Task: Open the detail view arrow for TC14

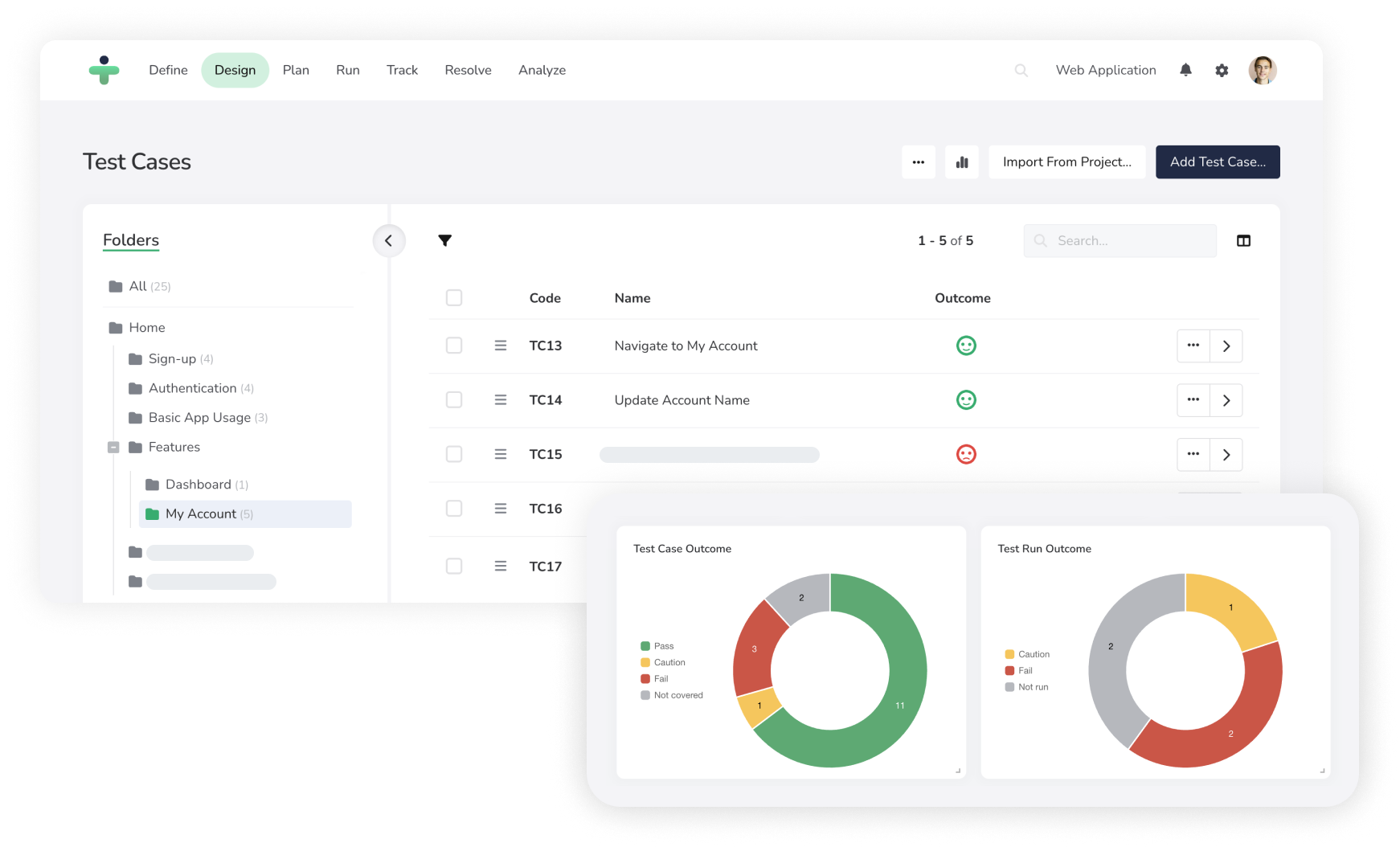Action: 1226,399
